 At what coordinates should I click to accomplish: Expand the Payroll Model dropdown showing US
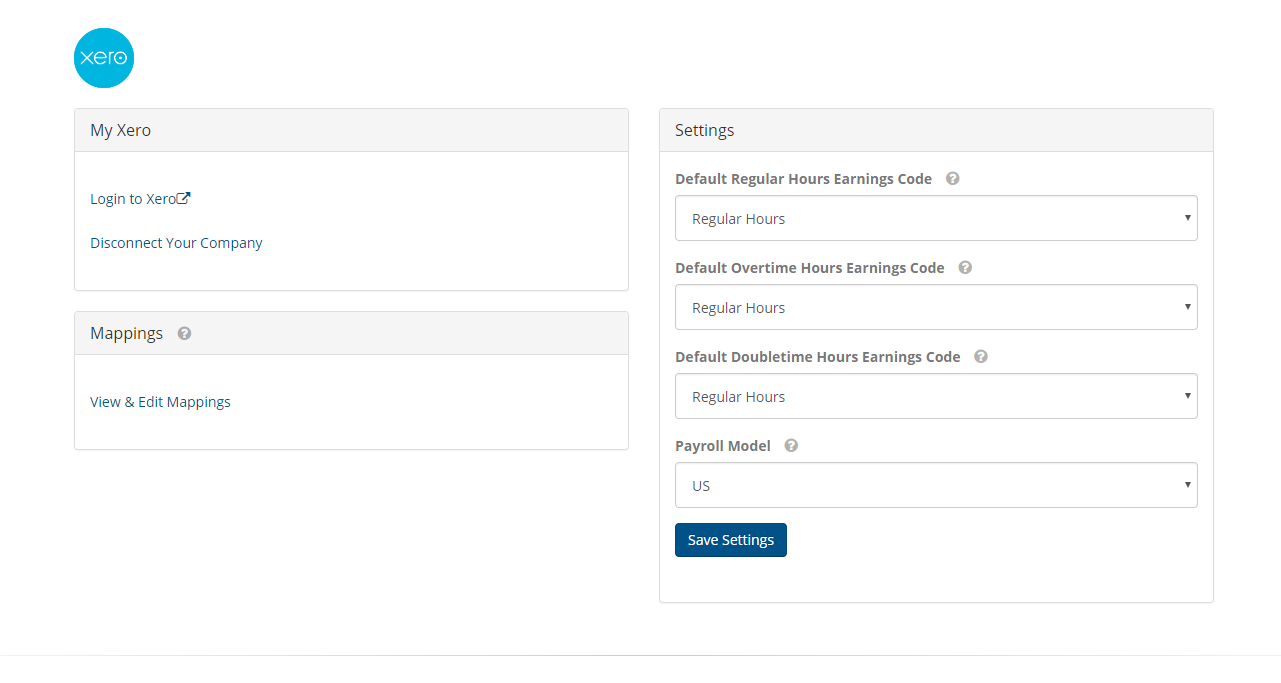click(936, 485)
